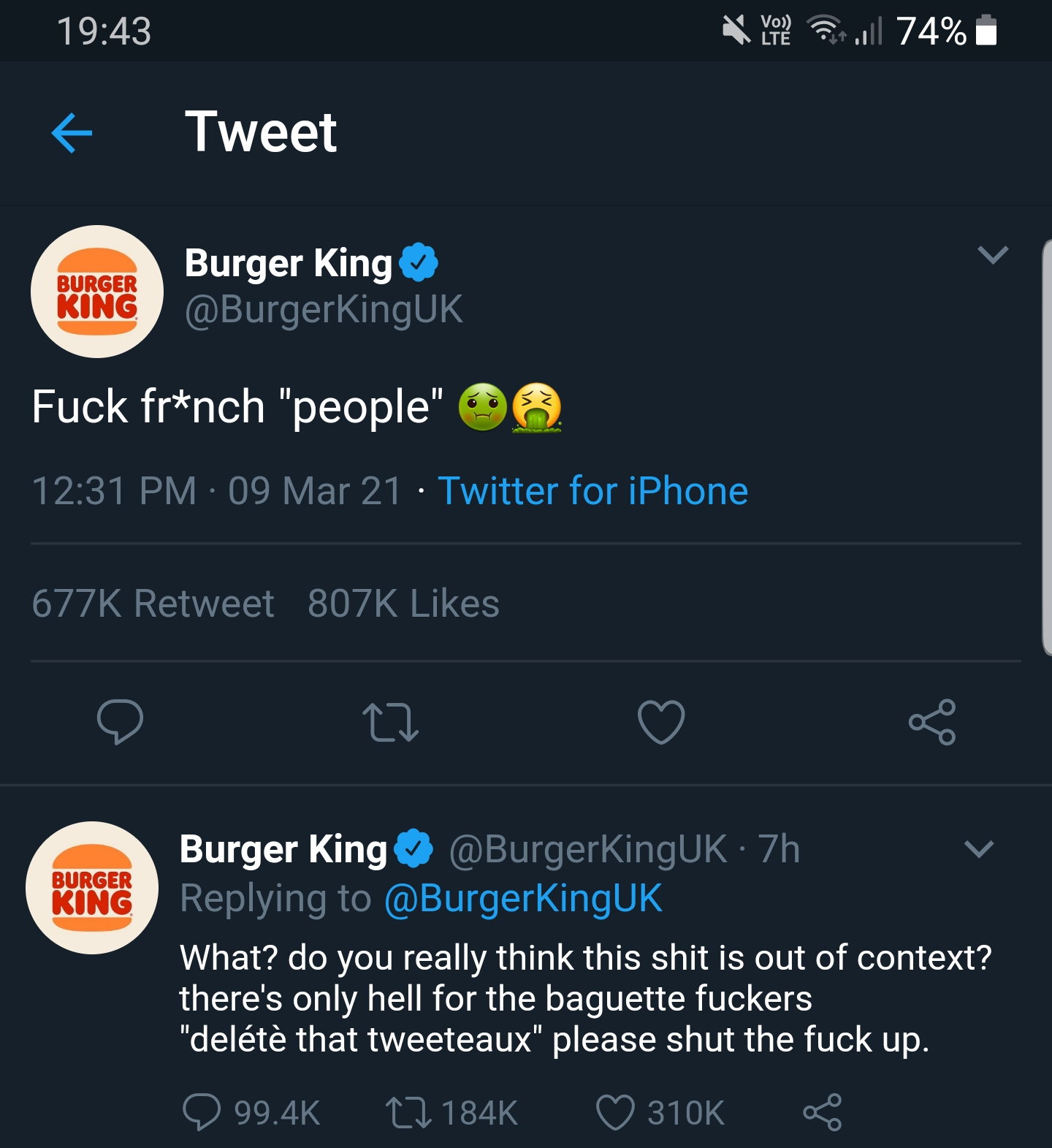Viewport: 1052px width, 1148px height.
Task: Retweet the main Burger King tweet
Action: pyautogui.click(x=391, y=722)
